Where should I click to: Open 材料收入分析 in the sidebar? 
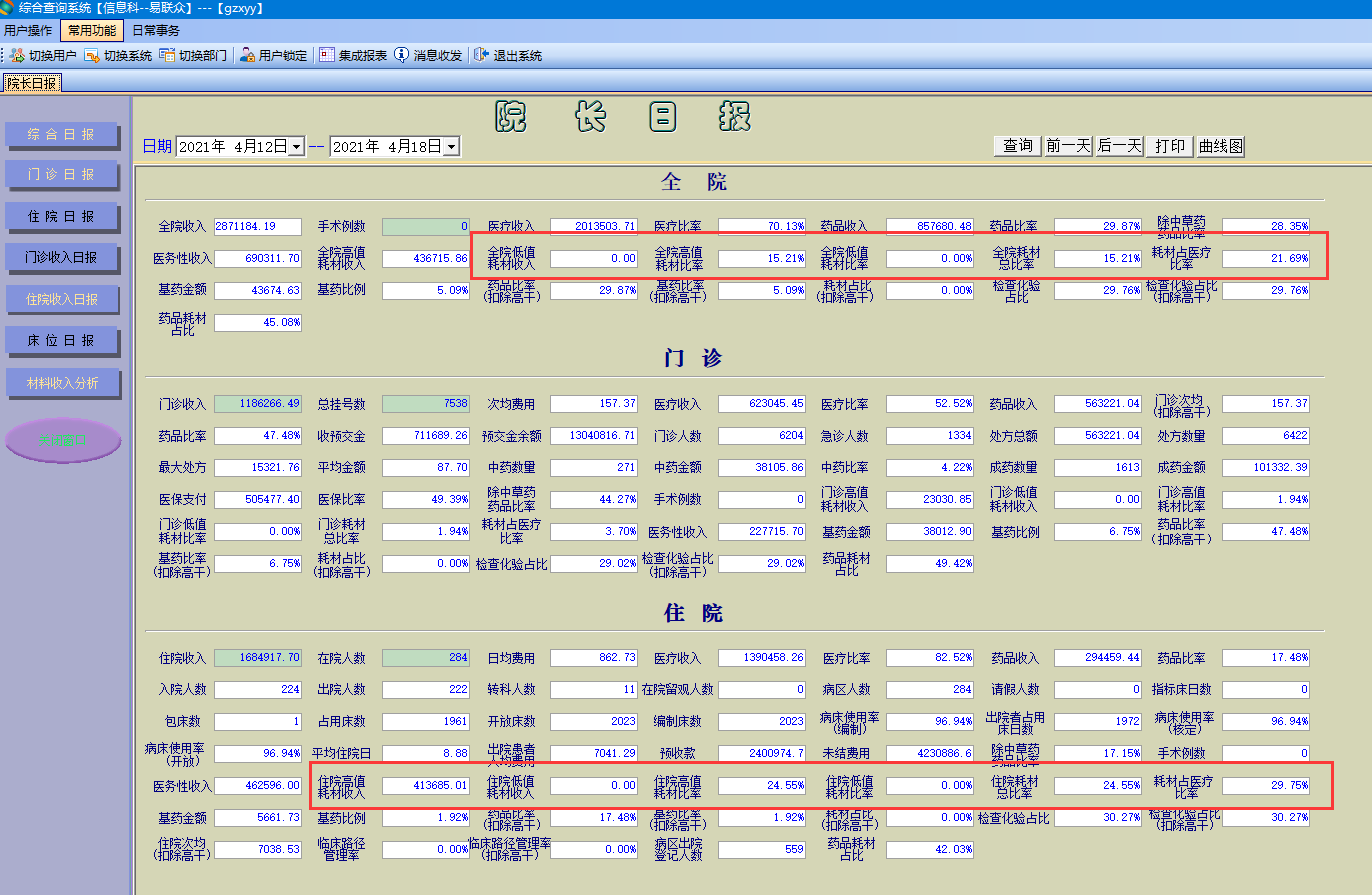click(x=62, y=383)
